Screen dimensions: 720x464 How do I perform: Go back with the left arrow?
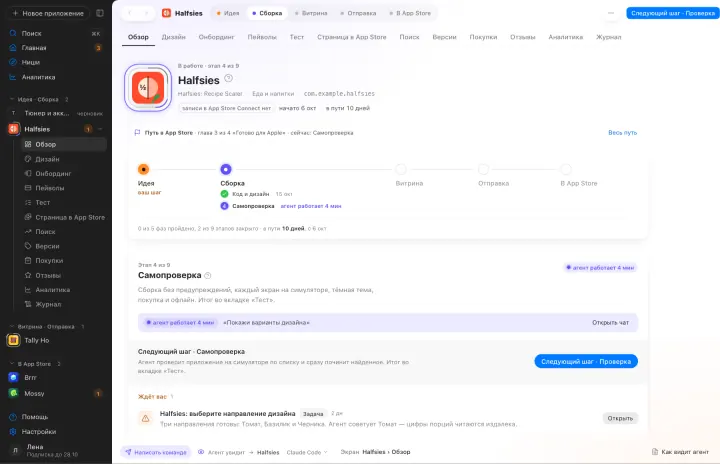(x=130, y=13)
